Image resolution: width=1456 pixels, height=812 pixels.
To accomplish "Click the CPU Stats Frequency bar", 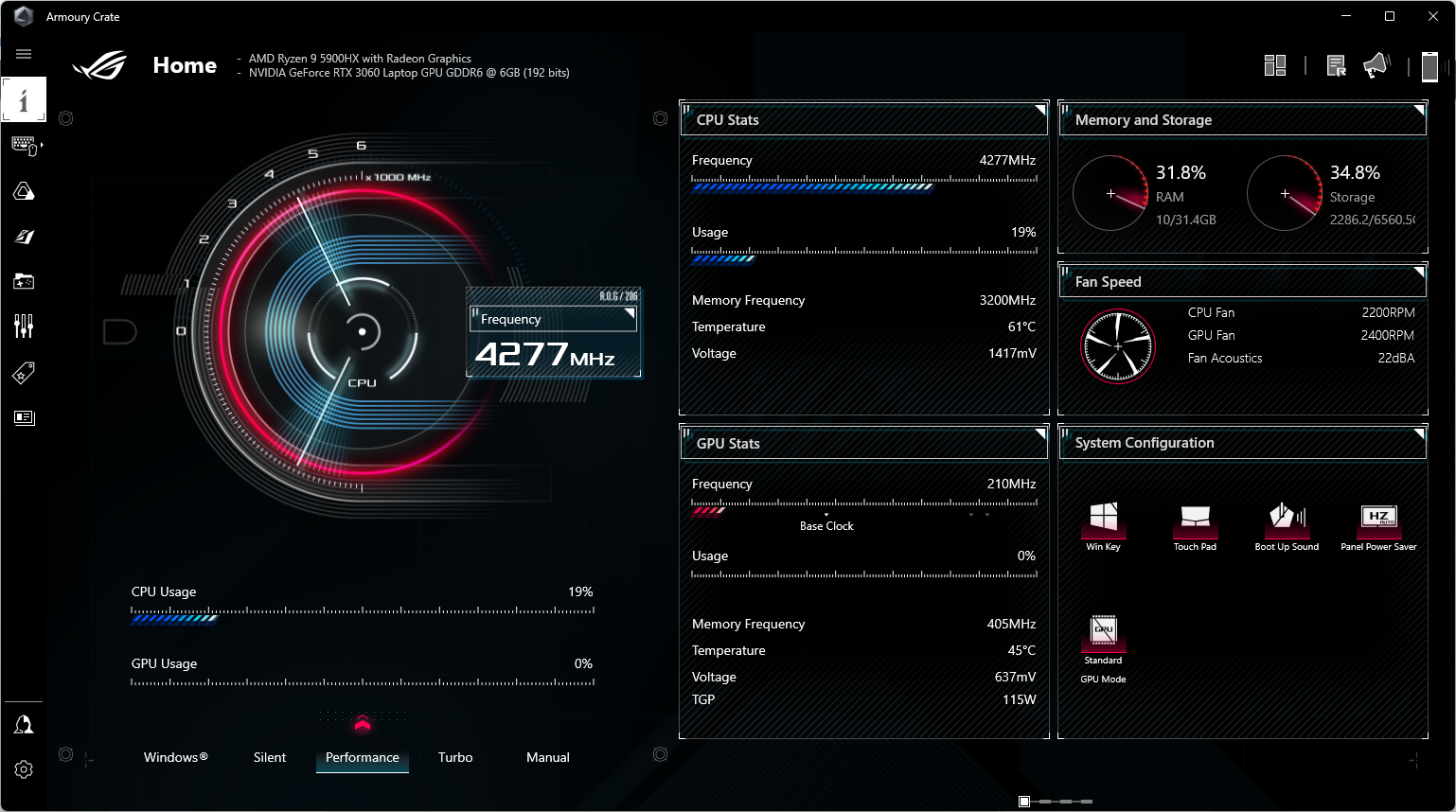I will (864, 184).
